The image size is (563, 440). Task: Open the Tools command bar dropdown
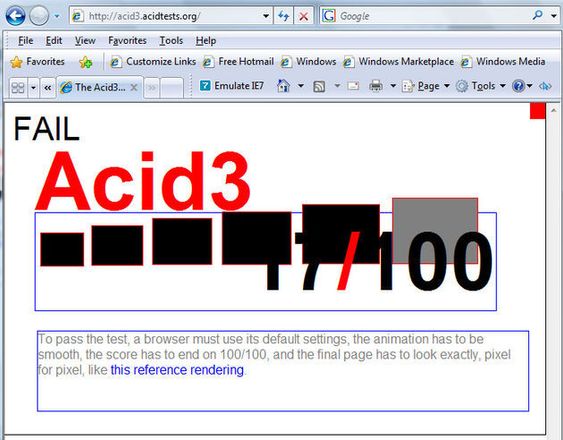tap(481, 86)
